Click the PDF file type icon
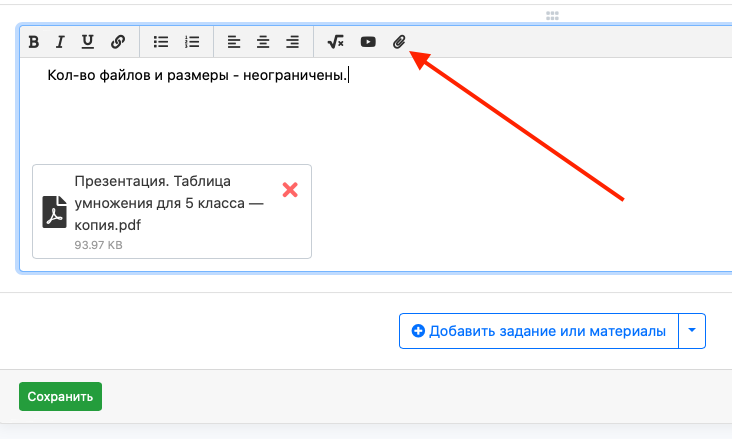 54,212
